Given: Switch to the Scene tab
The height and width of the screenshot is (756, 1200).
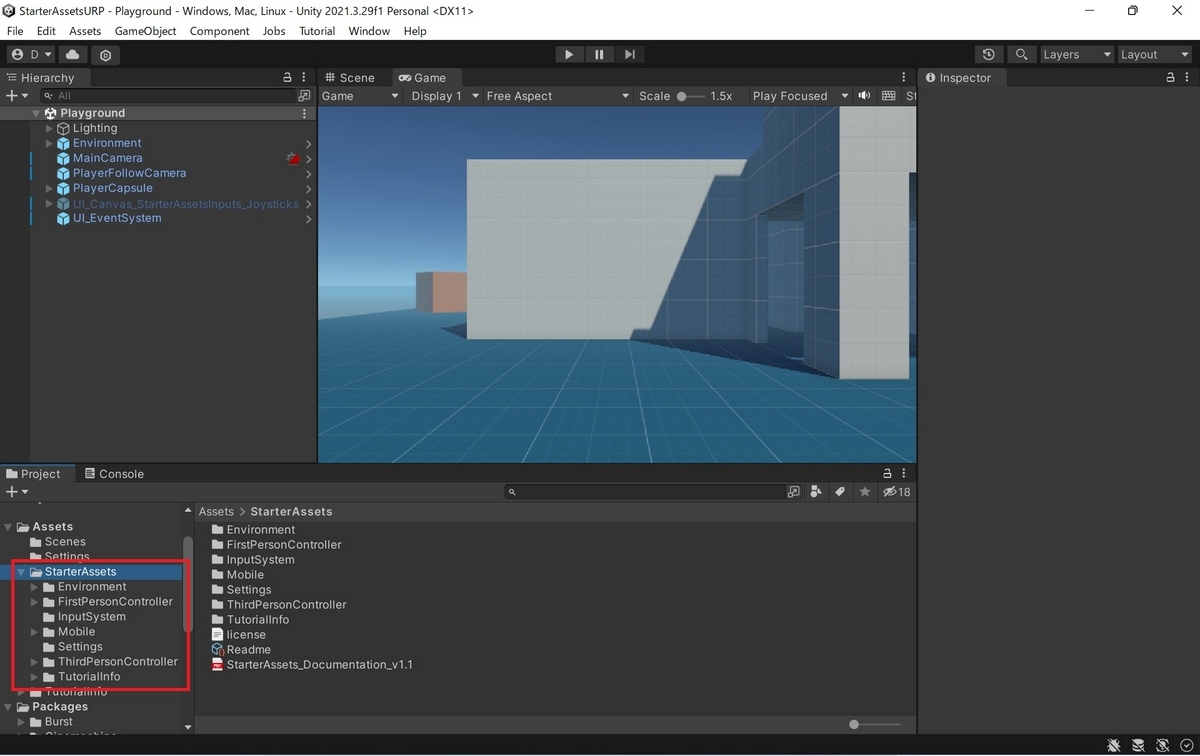Looking at the screenshot, I should 349,78.
